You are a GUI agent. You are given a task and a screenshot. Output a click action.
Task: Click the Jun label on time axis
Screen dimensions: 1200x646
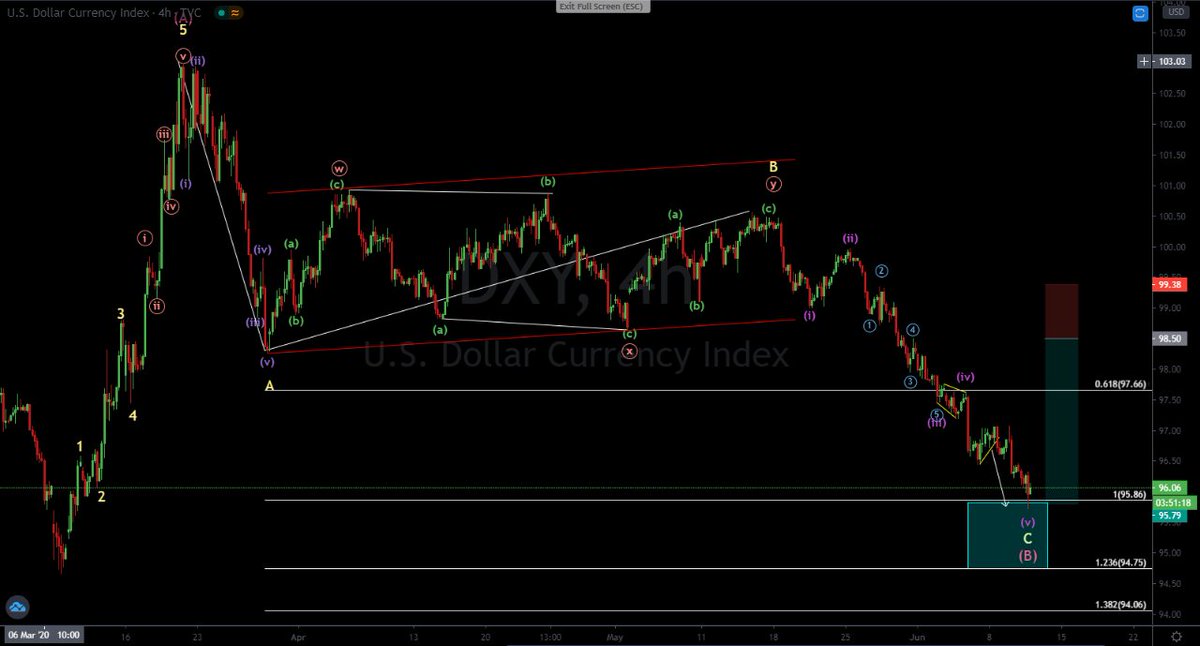pos(918,636)
